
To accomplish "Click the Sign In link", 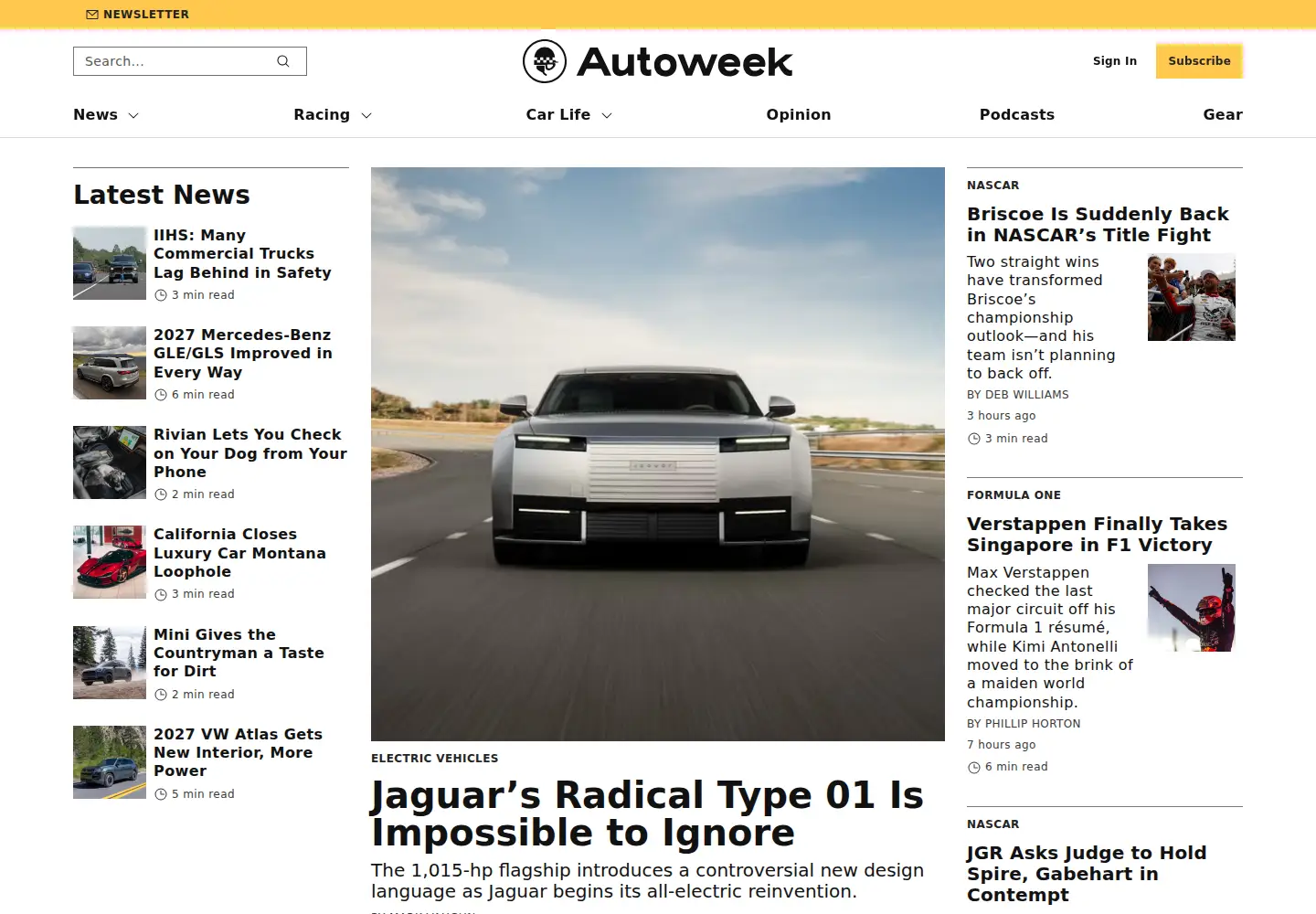I will [1115, 61].
